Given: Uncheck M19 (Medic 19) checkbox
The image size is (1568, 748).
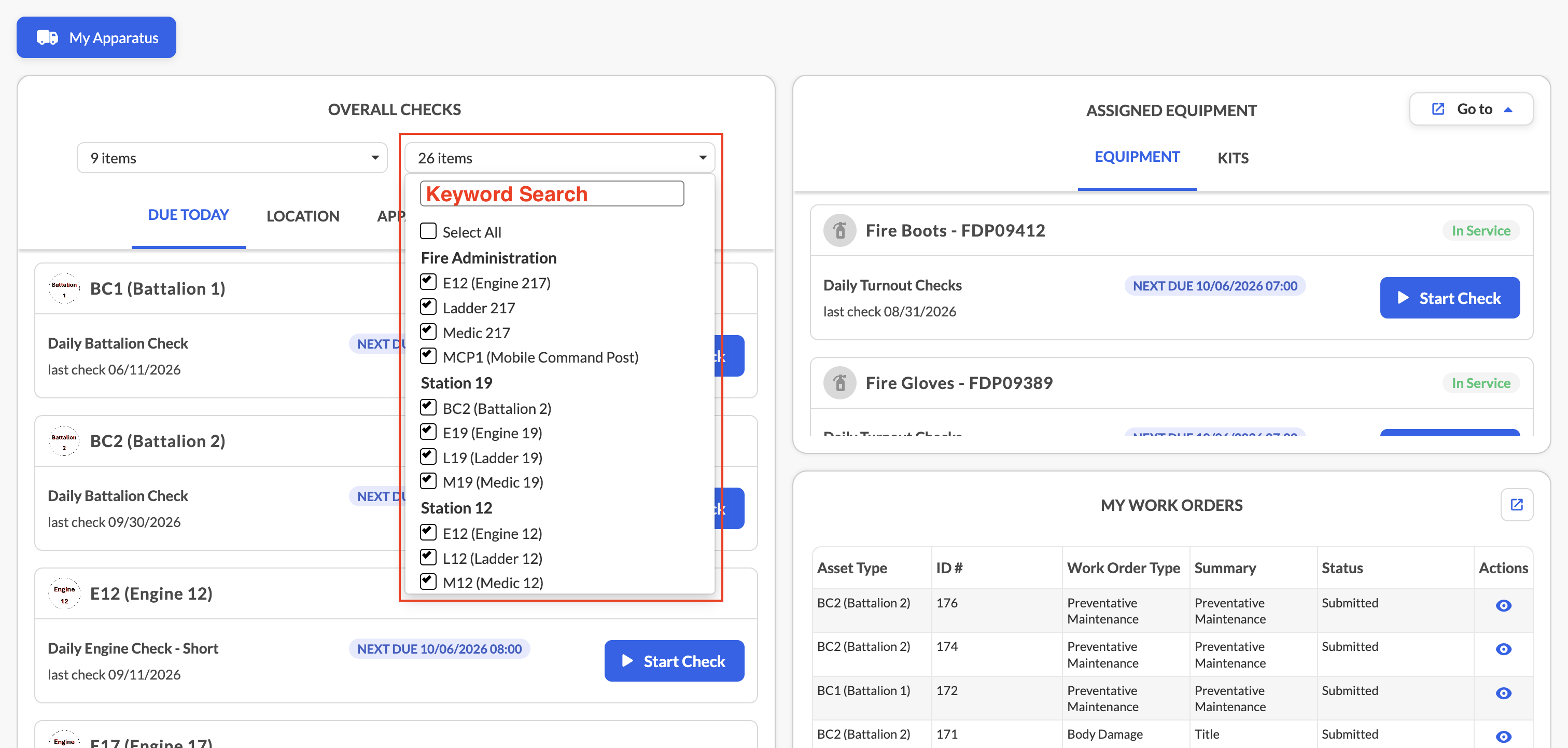Looking at the screenshot, I should [x=428, y=481].
